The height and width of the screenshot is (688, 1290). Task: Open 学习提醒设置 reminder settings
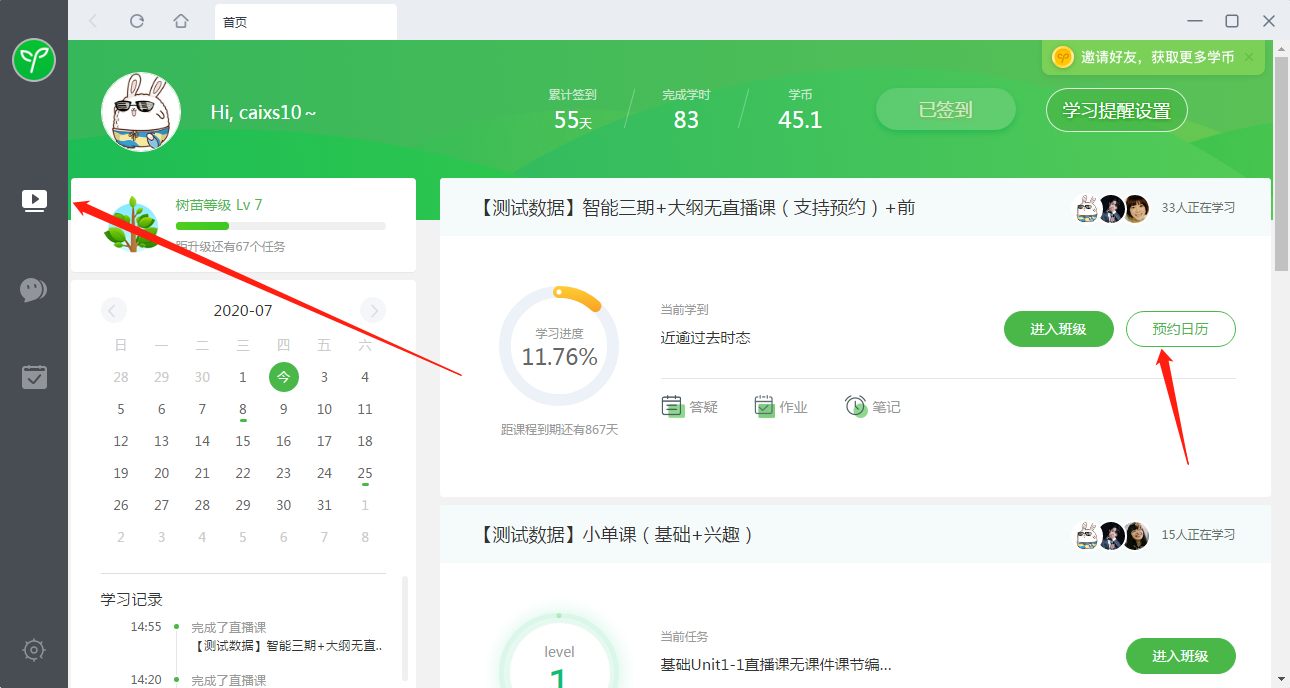pyautogui.click(x=1116, y=110)
